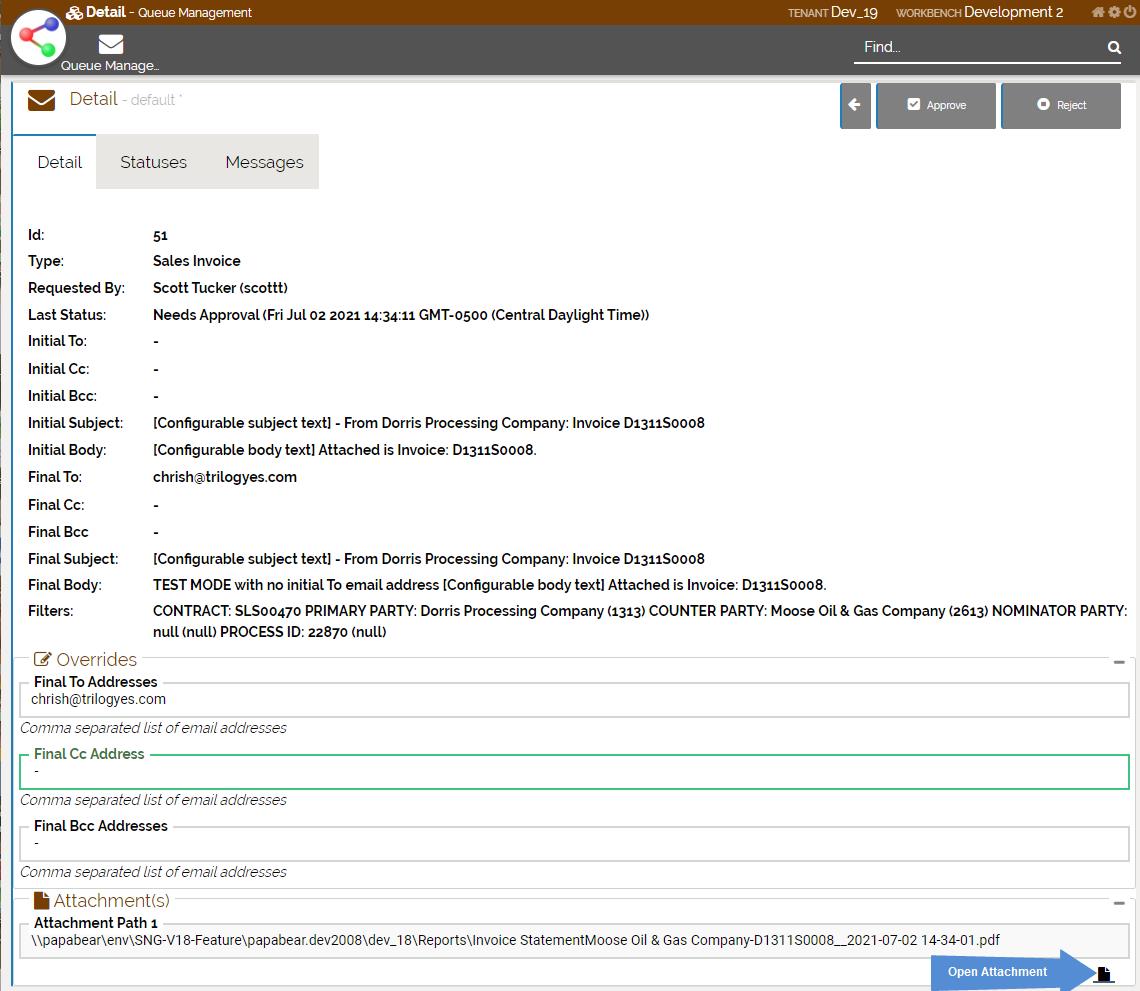Click the home icon in header
Screen dimensions: 1140x991
click(1098, 12)
